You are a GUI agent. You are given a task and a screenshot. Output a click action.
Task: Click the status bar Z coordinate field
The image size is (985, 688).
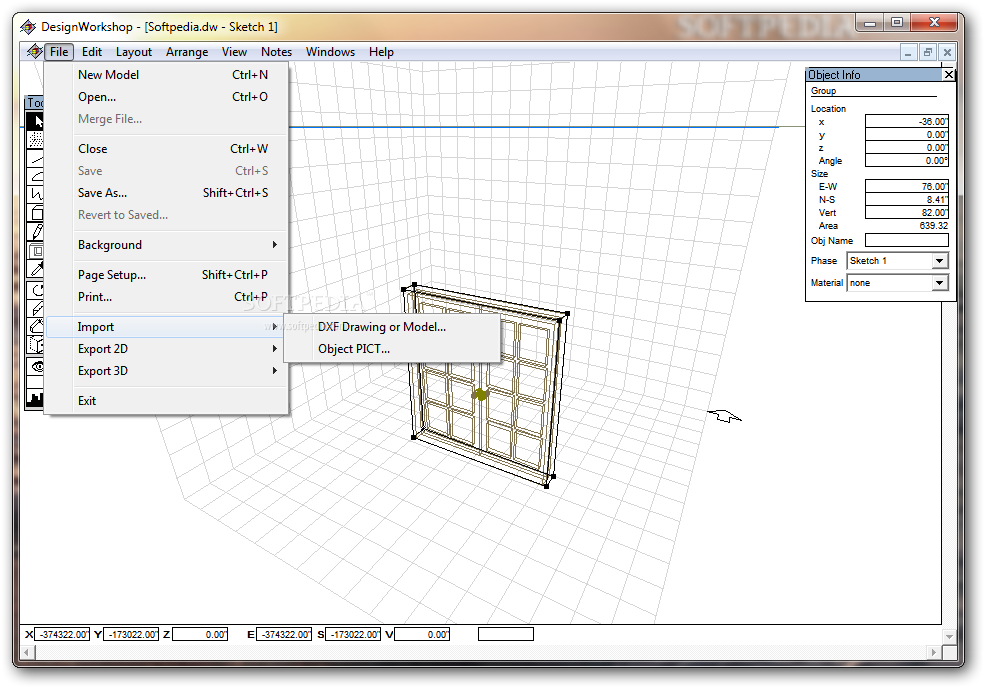click(x=200, y=635)
